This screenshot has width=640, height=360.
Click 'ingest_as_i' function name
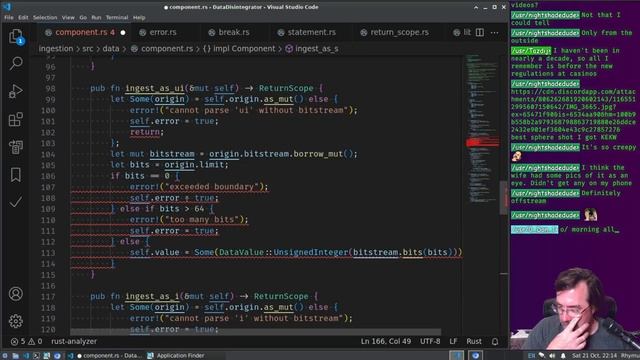tap(152, 296)
